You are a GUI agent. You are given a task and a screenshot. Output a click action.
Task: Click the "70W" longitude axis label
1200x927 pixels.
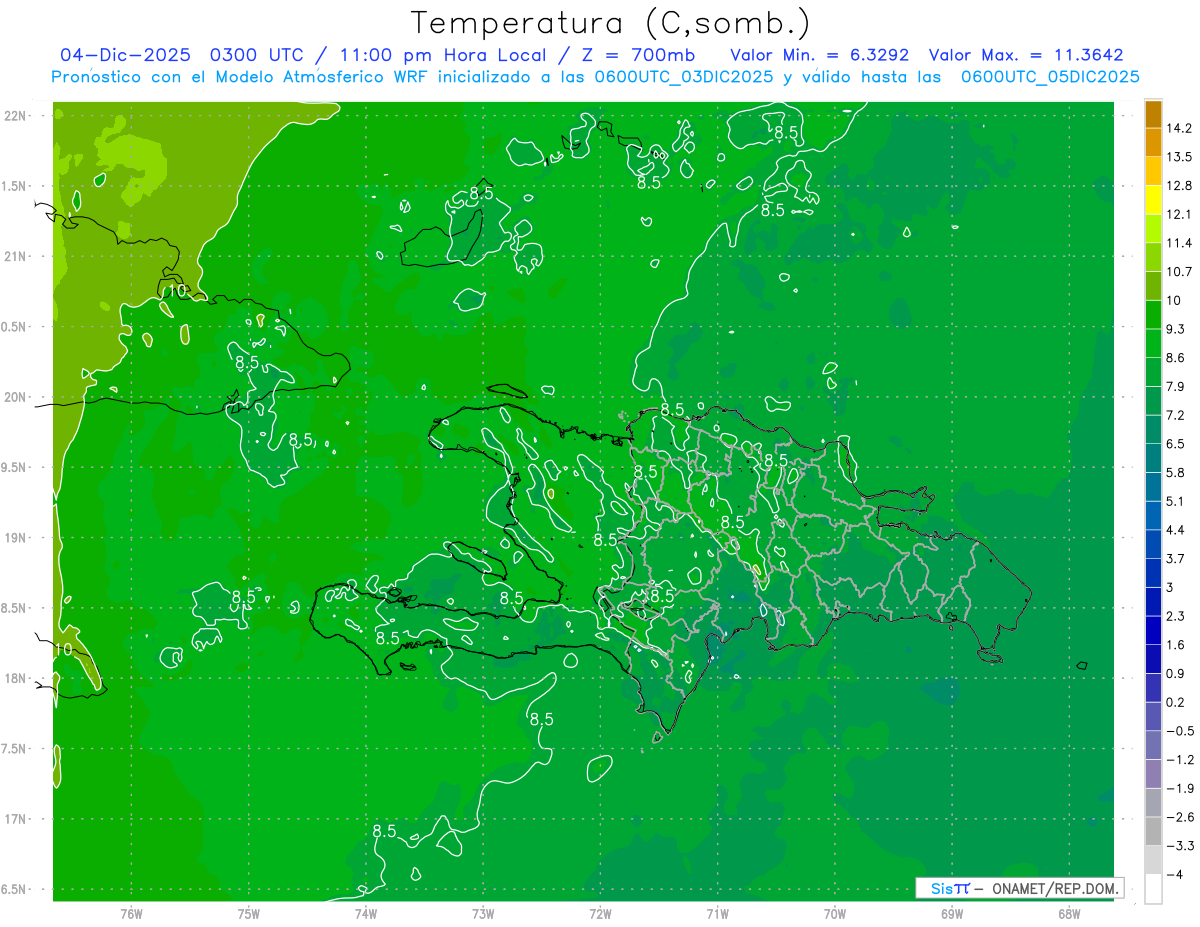pyautogui.click(x=835, y=913)
